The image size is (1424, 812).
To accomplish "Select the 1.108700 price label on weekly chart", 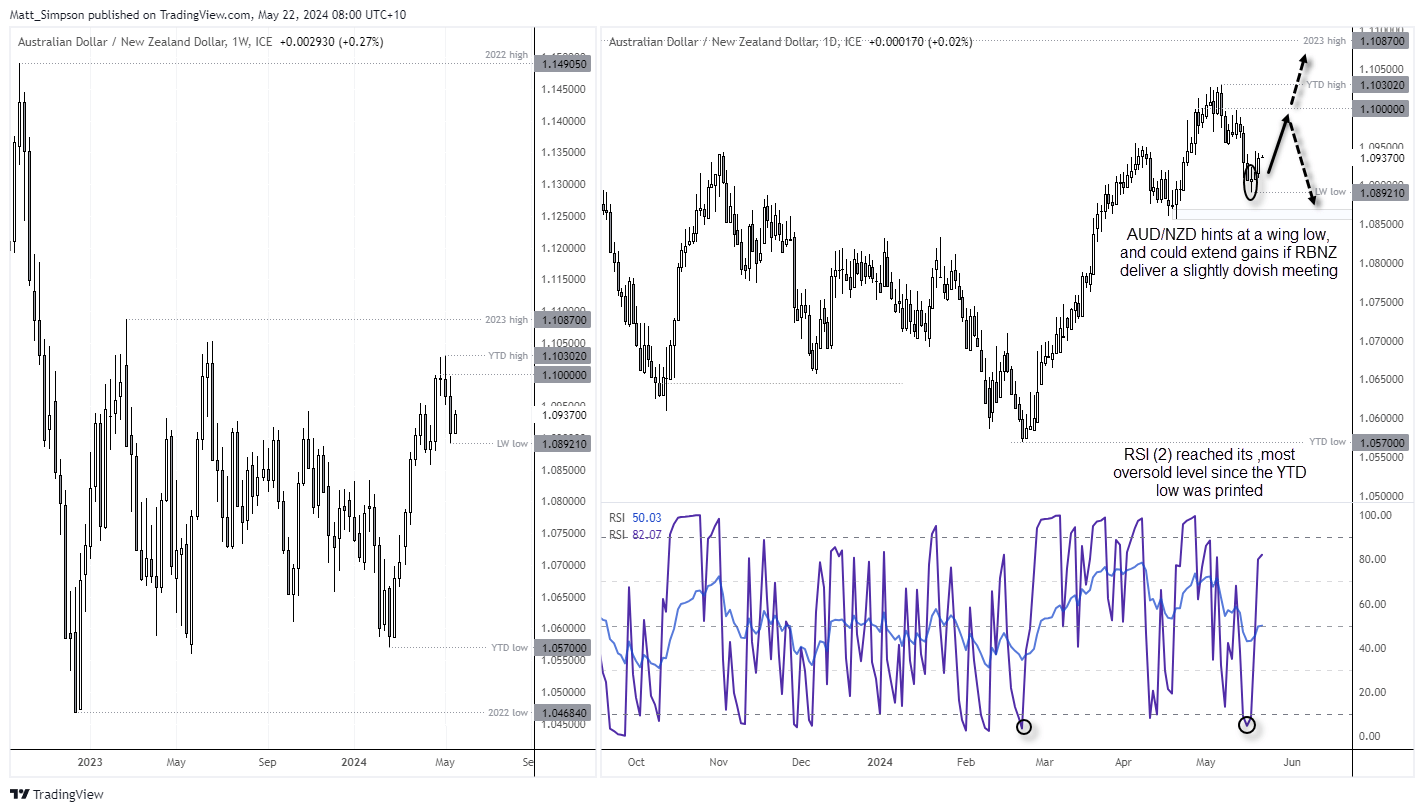I will click(x=564, y=320).
